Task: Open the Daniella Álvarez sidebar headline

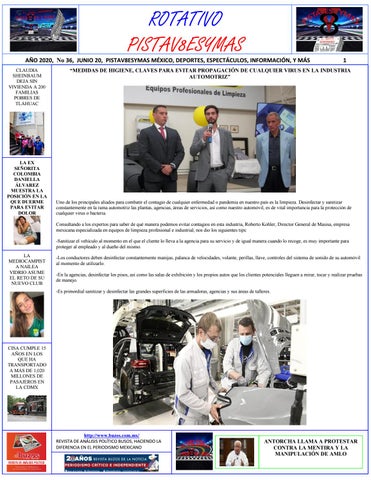Action: click(x=27, y=187)
